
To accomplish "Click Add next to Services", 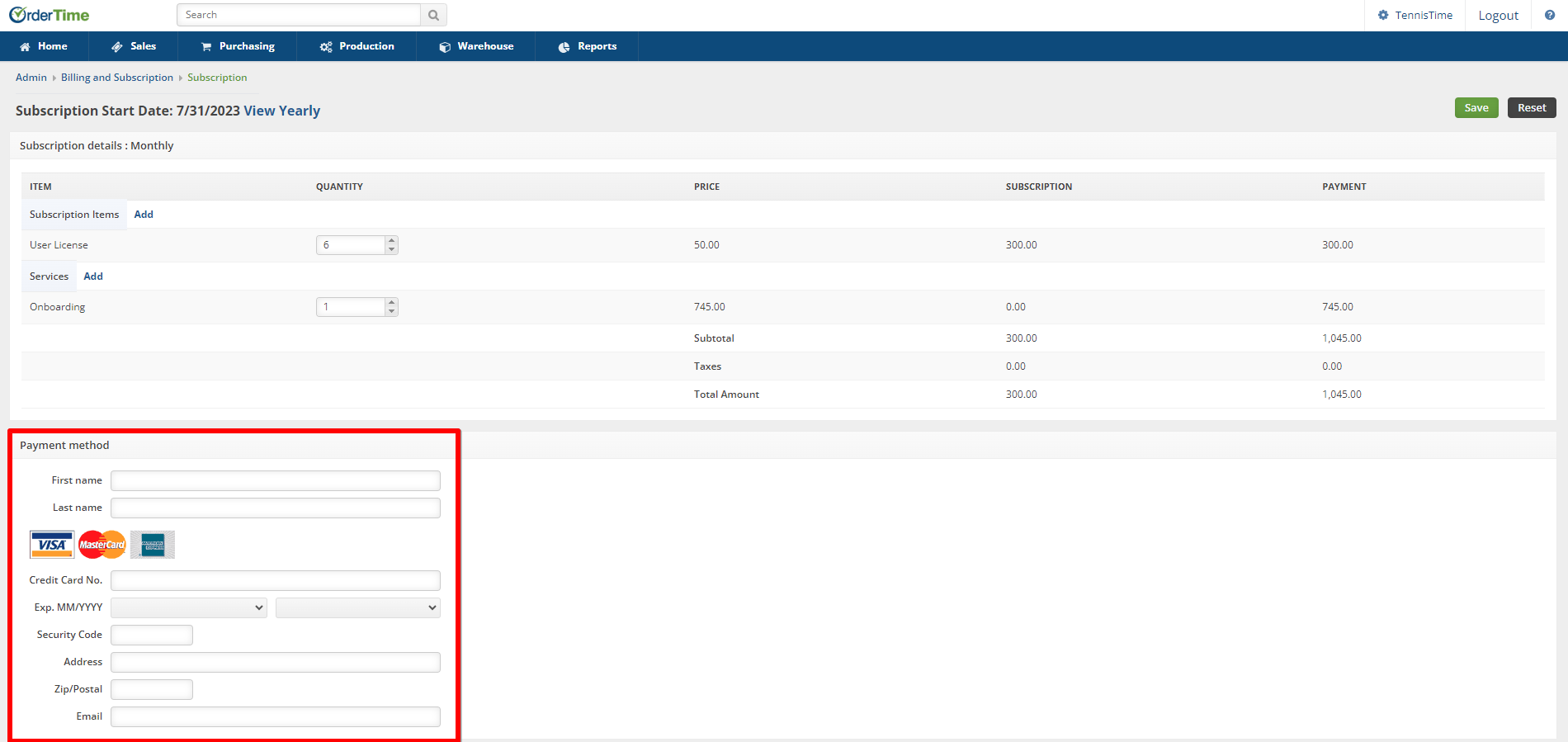I will (x=93, y=276).
